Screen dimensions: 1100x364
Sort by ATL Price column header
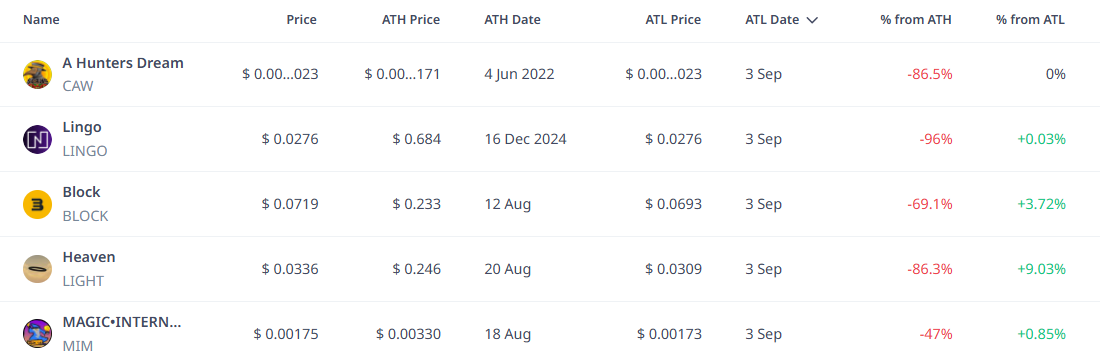click(673, 20)
